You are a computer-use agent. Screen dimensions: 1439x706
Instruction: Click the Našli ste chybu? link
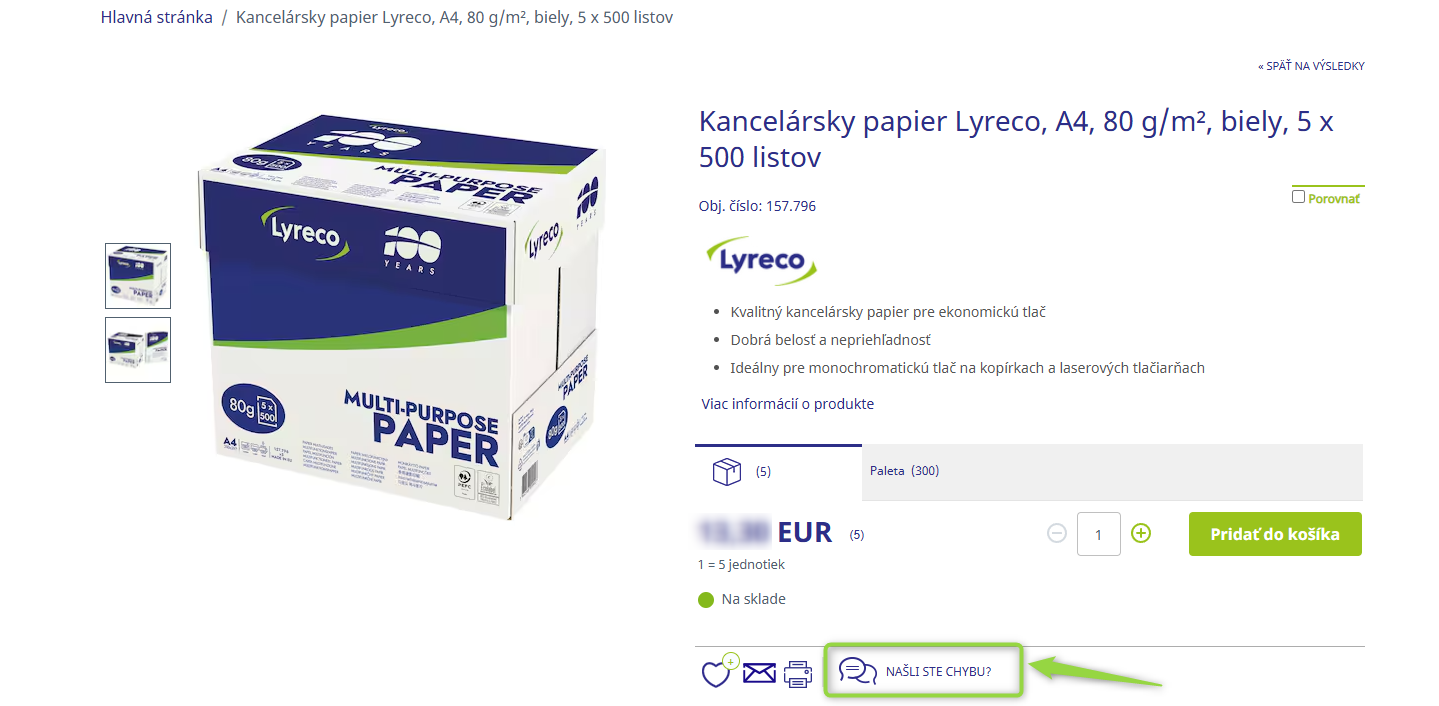tap(938, 671)
